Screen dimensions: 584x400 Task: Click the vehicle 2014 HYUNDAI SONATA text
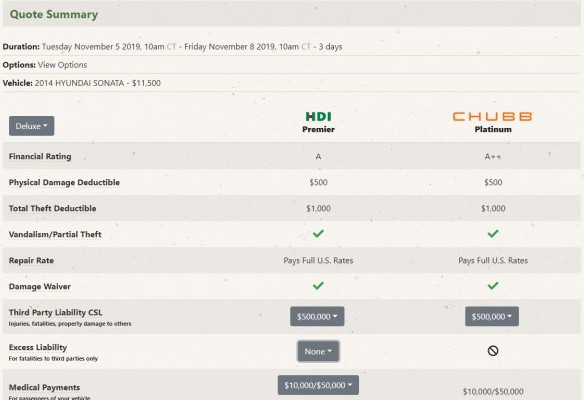coord(79,83)
